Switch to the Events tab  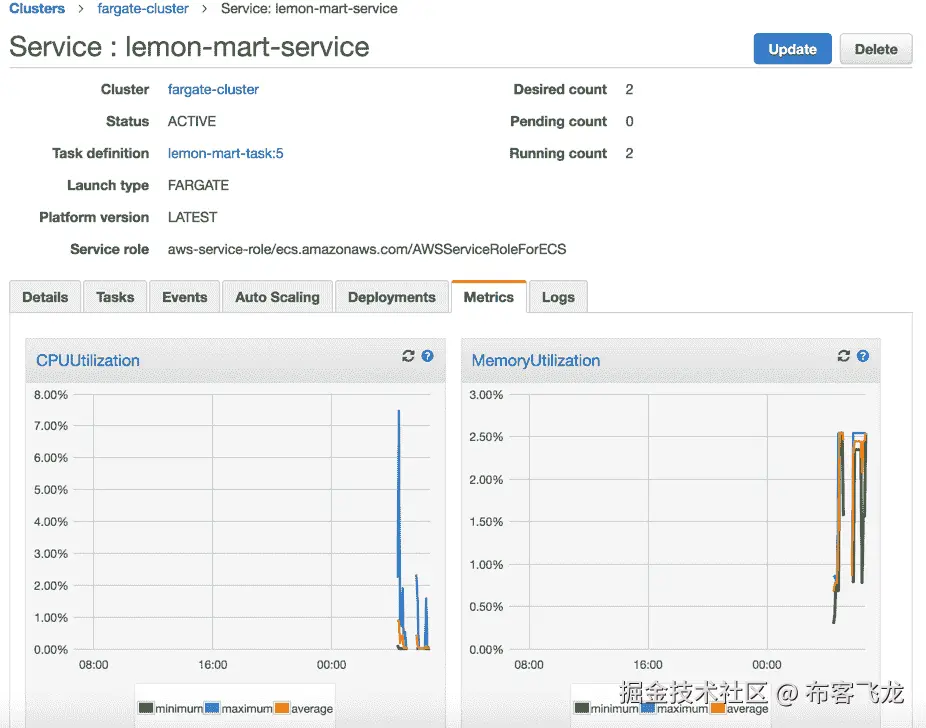coord(185,297)
